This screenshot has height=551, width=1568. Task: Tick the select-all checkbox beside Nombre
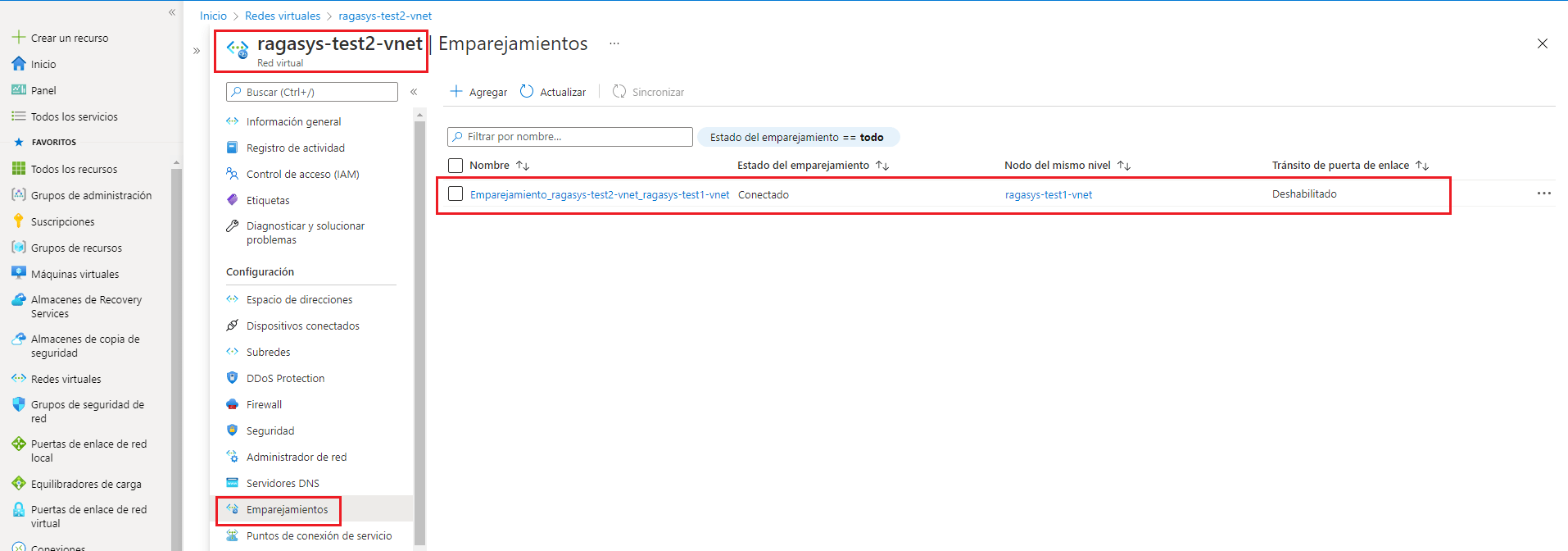pos(456,166)
